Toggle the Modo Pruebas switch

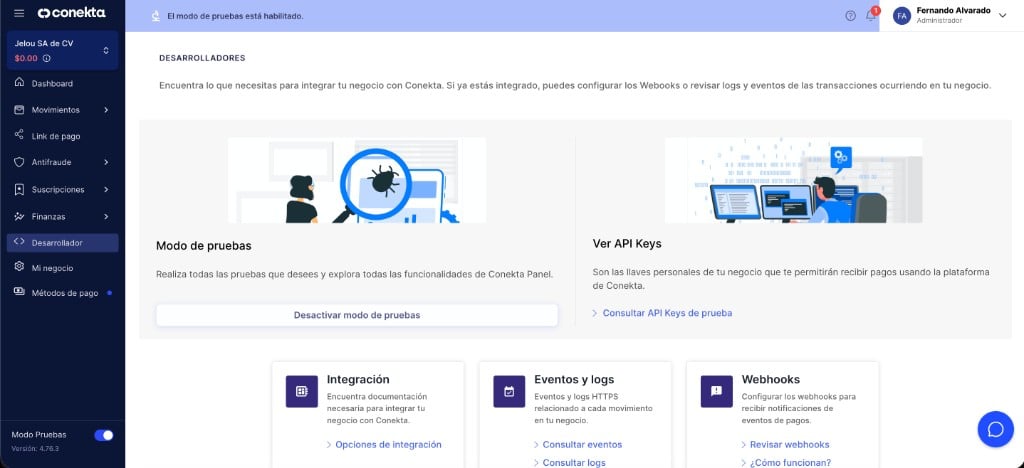coord(104,435)
